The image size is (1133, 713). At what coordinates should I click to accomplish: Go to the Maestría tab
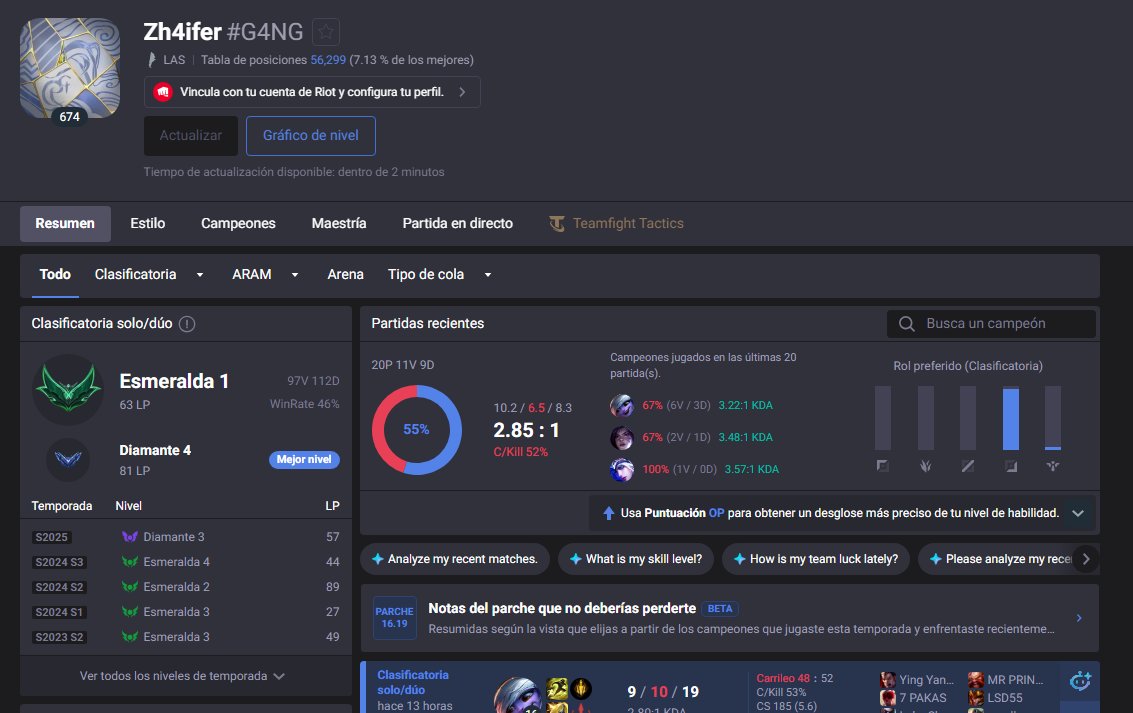(339, 223)
